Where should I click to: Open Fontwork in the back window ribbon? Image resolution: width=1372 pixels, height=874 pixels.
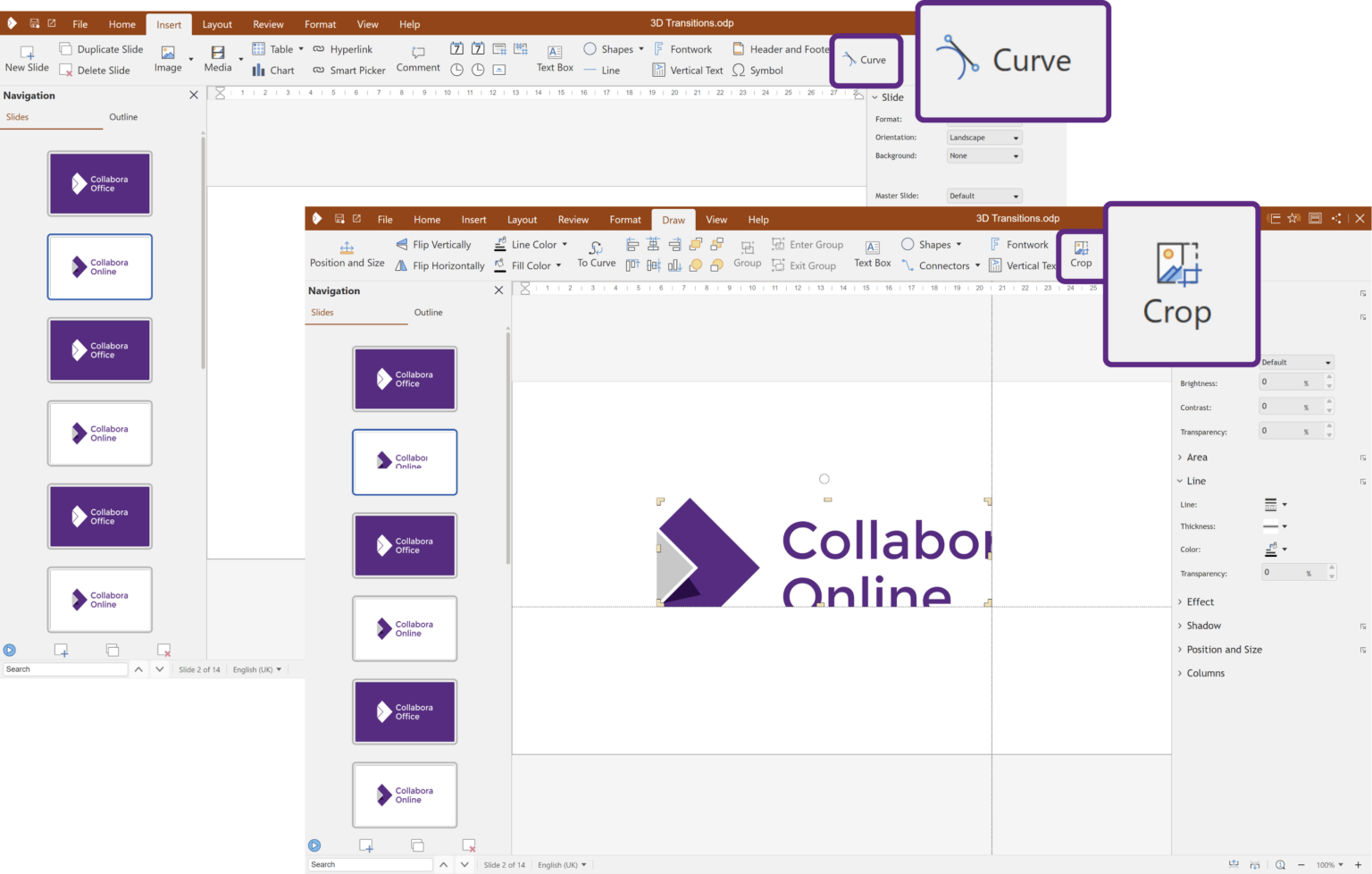tap(683, 49)
